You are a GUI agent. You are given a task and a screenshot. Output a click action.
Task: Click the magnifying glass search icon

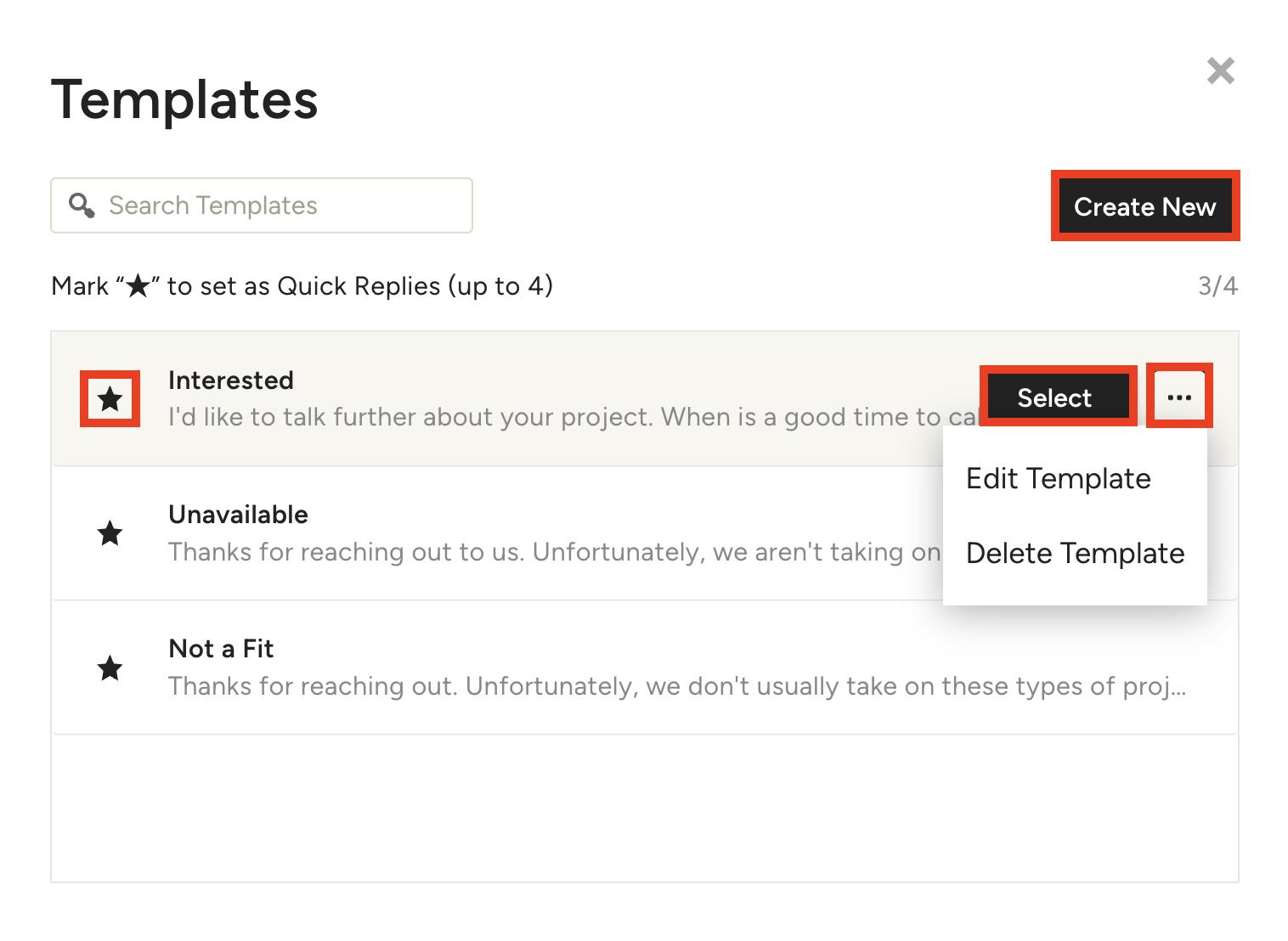pyautogui.click(x=82, y=206)
